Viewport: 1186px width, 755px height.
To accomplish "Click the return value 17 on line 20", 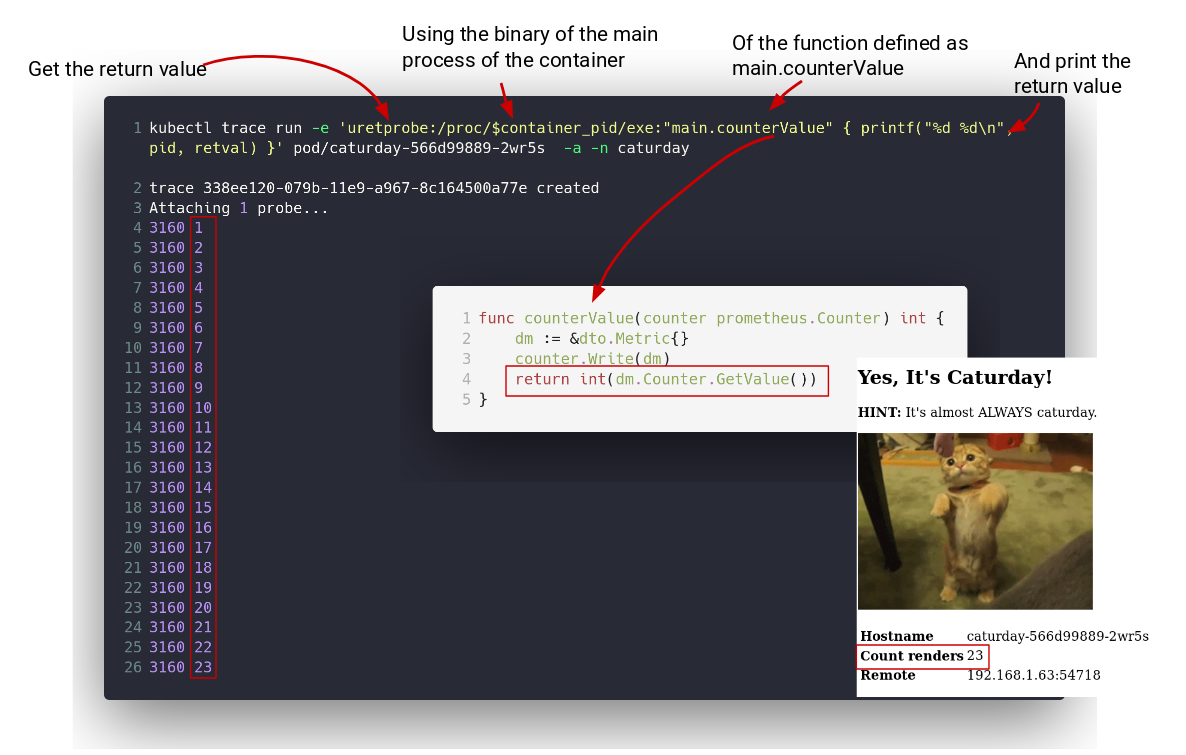I will coord(203,548).
